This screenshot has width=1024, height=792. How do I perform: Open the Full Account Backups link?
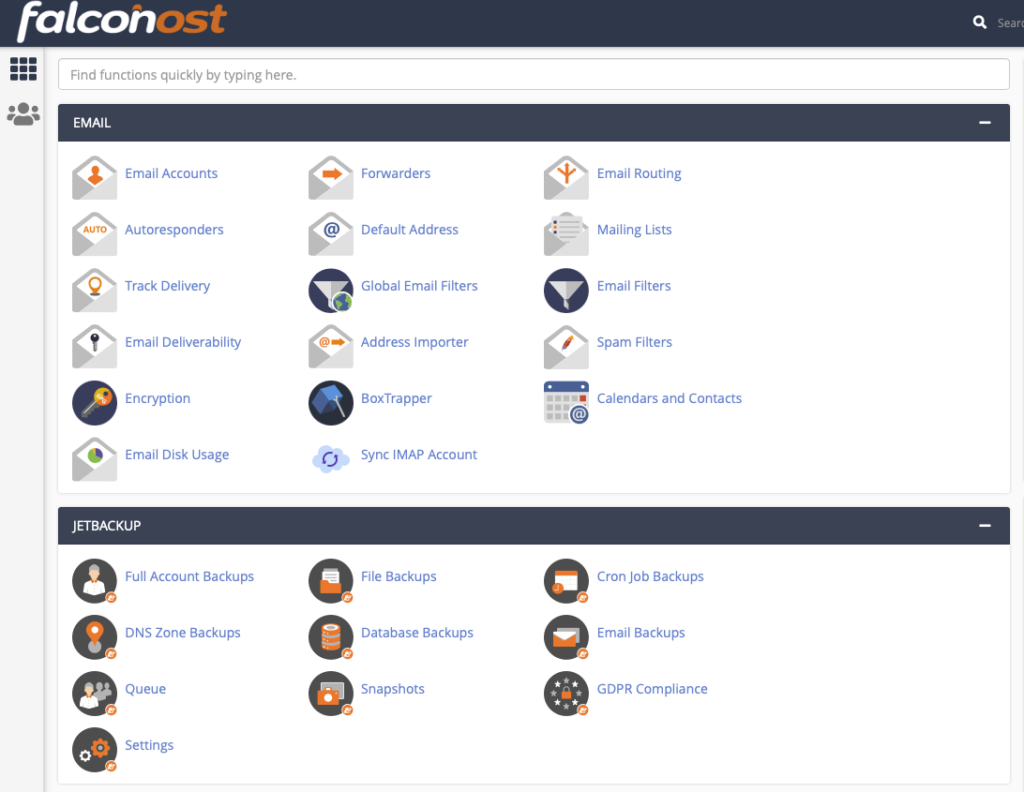coord(189,577)
